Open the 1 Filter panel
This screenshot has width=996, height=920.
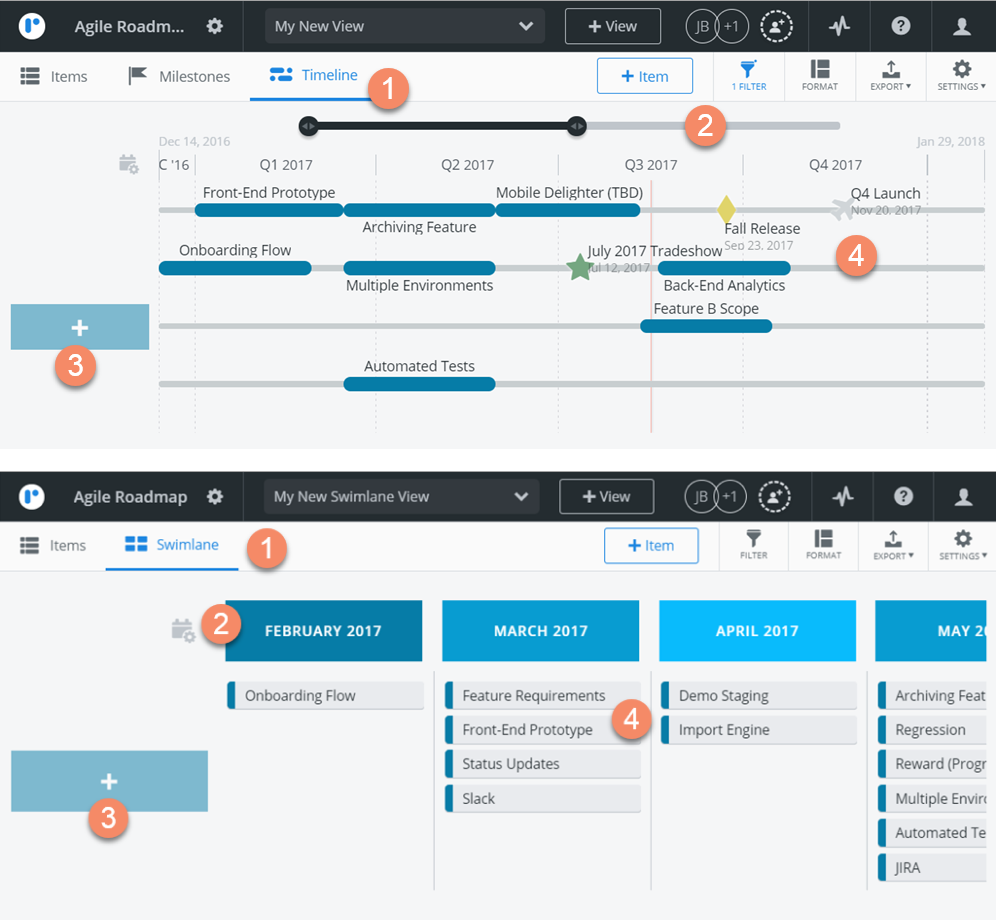pyautogui.click(x=748, y=76)
